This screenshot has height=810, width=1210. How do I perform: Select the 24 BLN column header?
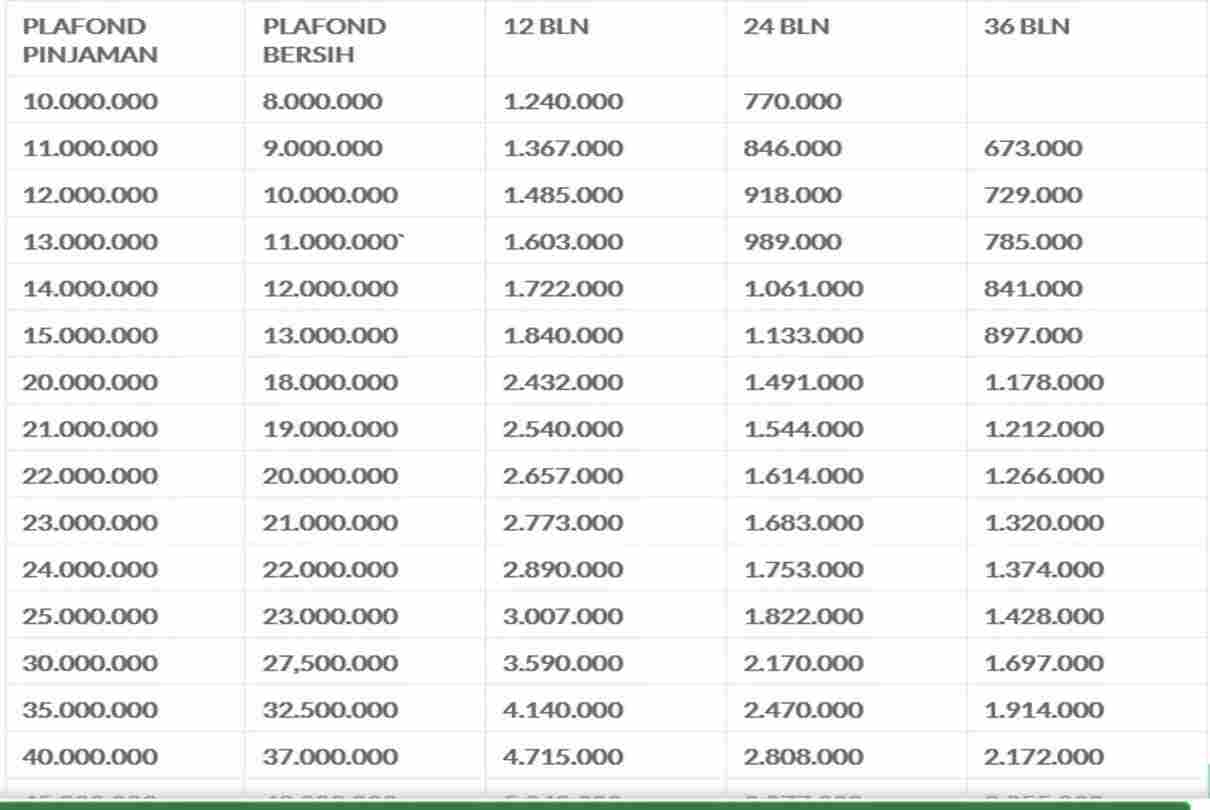tap(786, 27)
